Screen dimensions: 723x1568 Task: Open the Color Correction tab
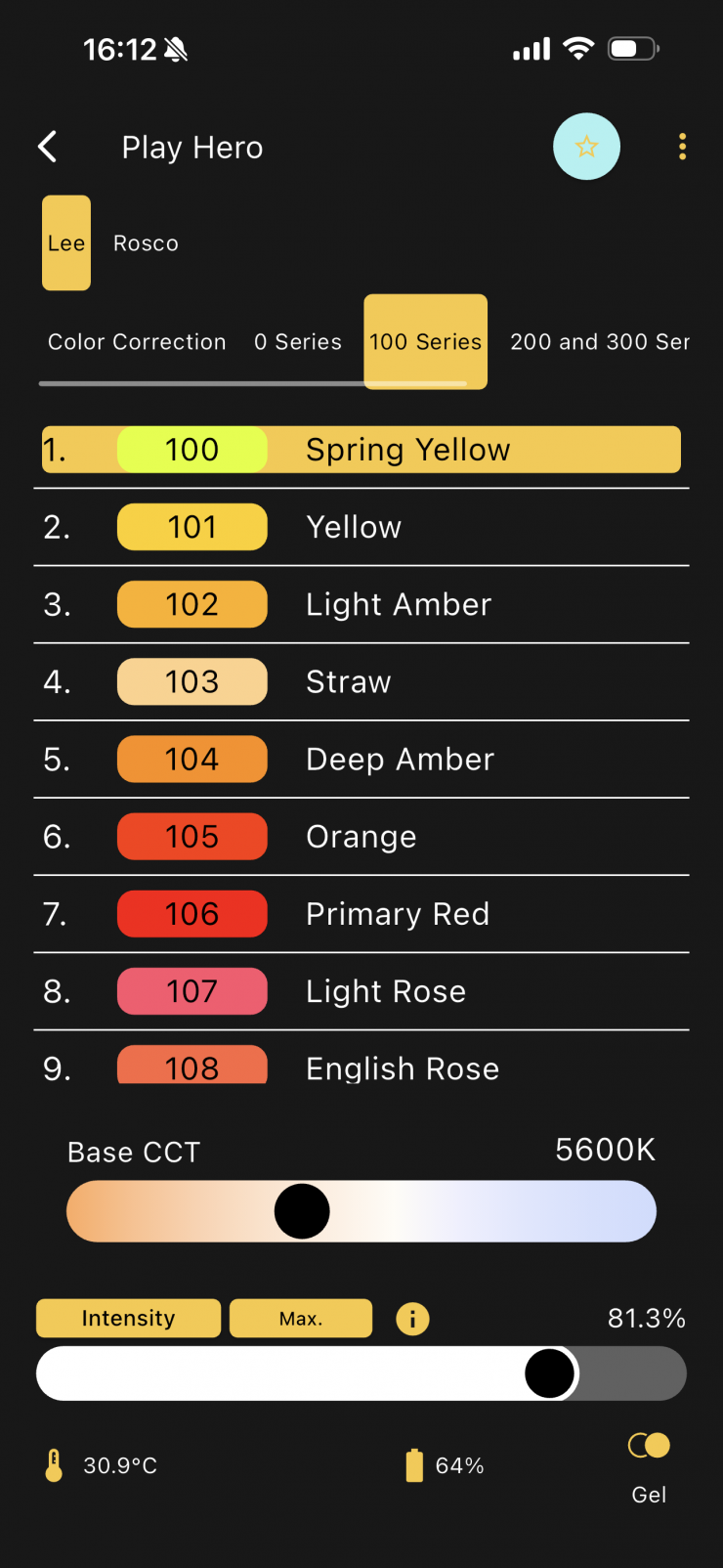pyautogui.click(x=137, y=342)
